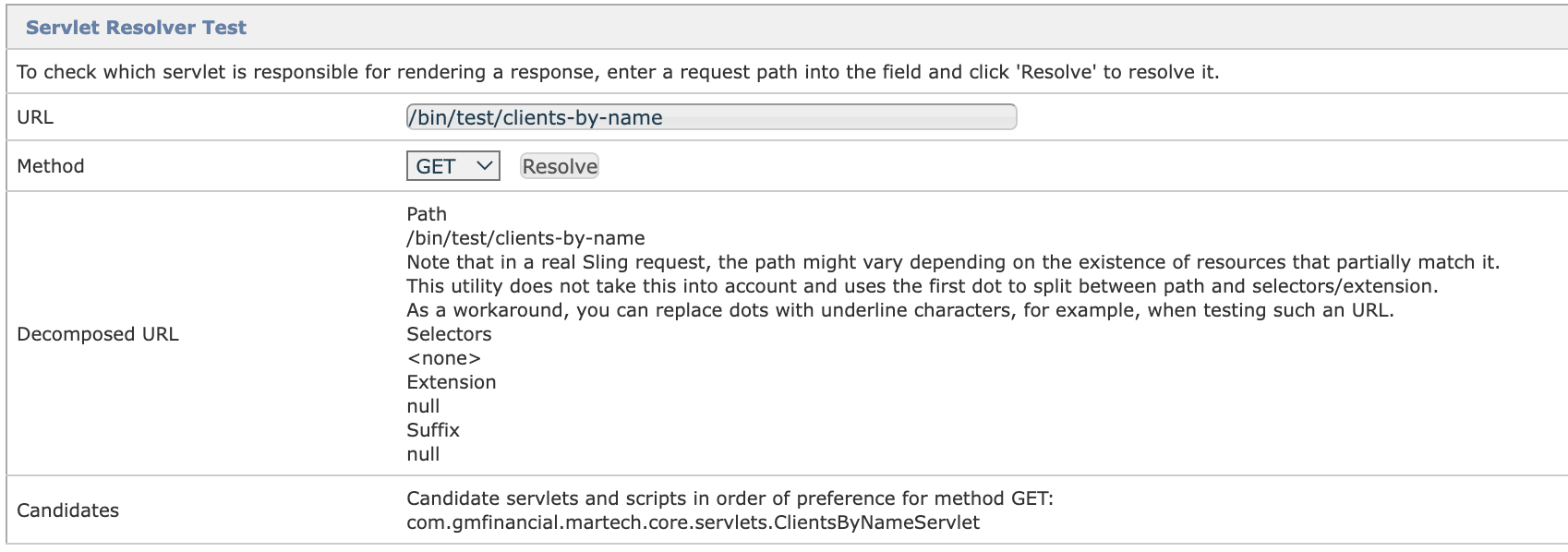Image resolution: width=1568 pixels, height=552 pixels.
Task: Select the ClientsByNameServlet candidate entry
Action: 693,522
